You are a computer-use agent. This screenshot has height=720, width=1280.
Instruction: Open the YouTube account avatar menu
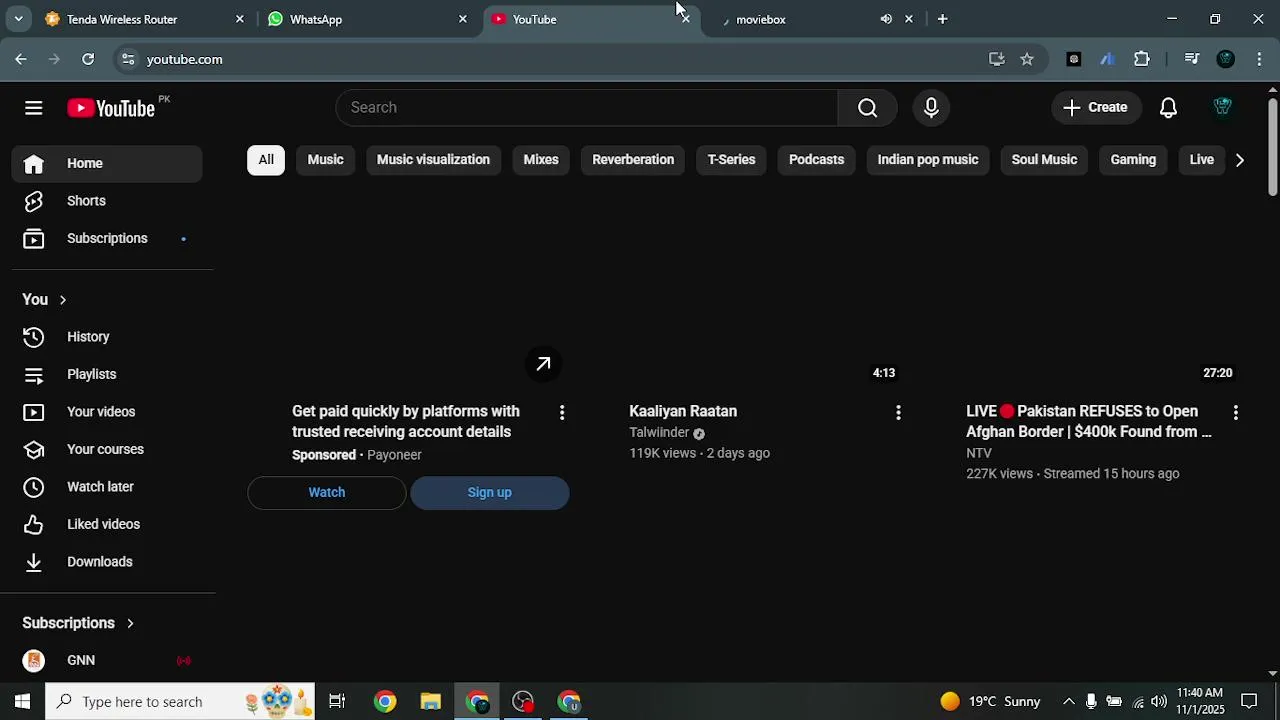tap(1222, 107)
